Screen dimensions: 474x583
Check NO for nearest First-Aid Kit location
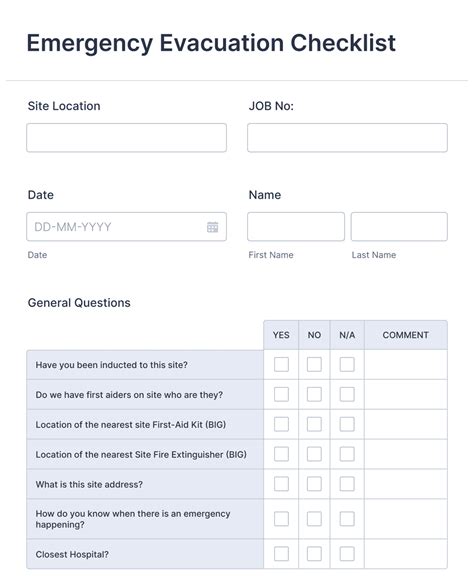[314, 424]
